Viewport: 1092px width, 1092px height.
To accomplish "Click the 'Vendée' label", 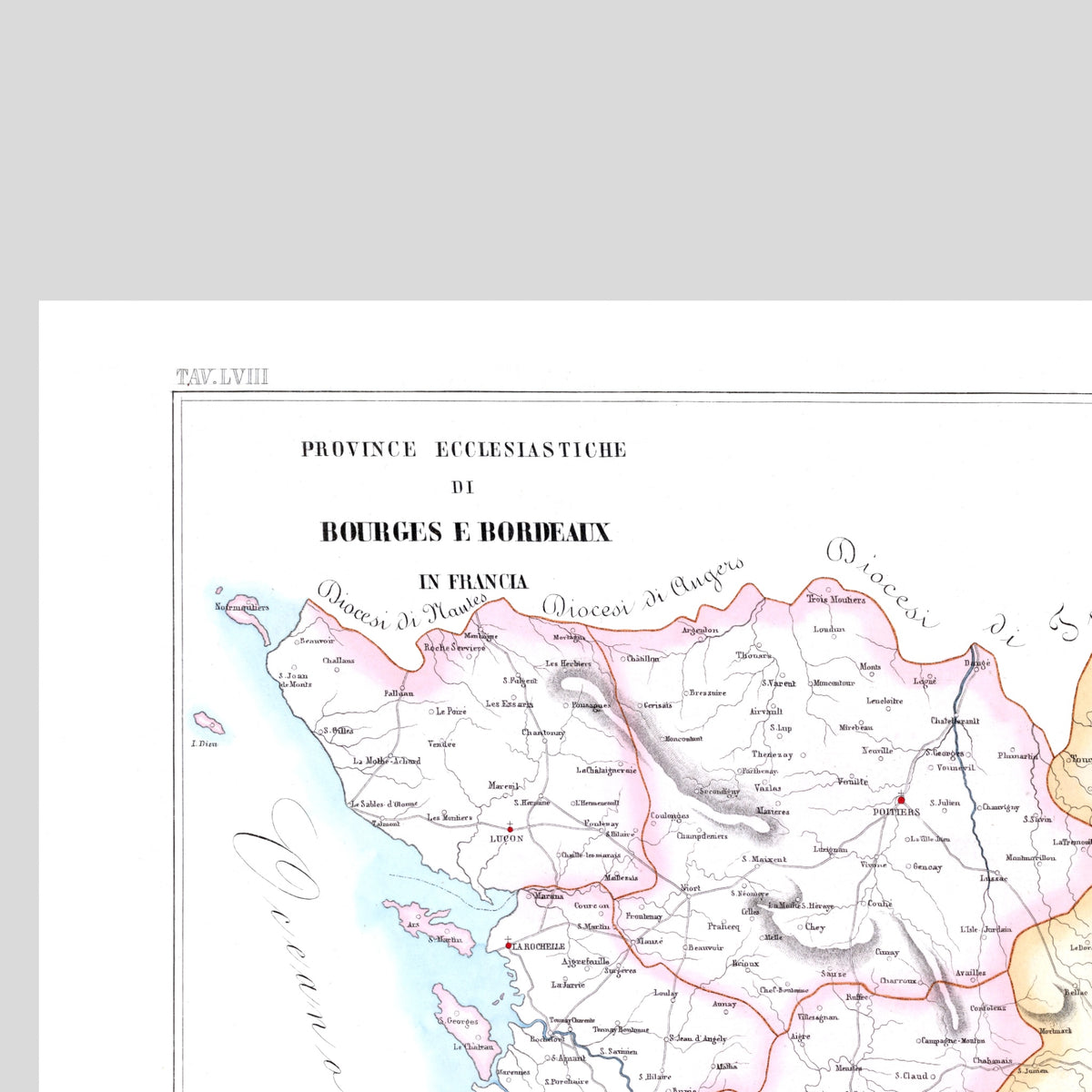I will click(442, 743).
